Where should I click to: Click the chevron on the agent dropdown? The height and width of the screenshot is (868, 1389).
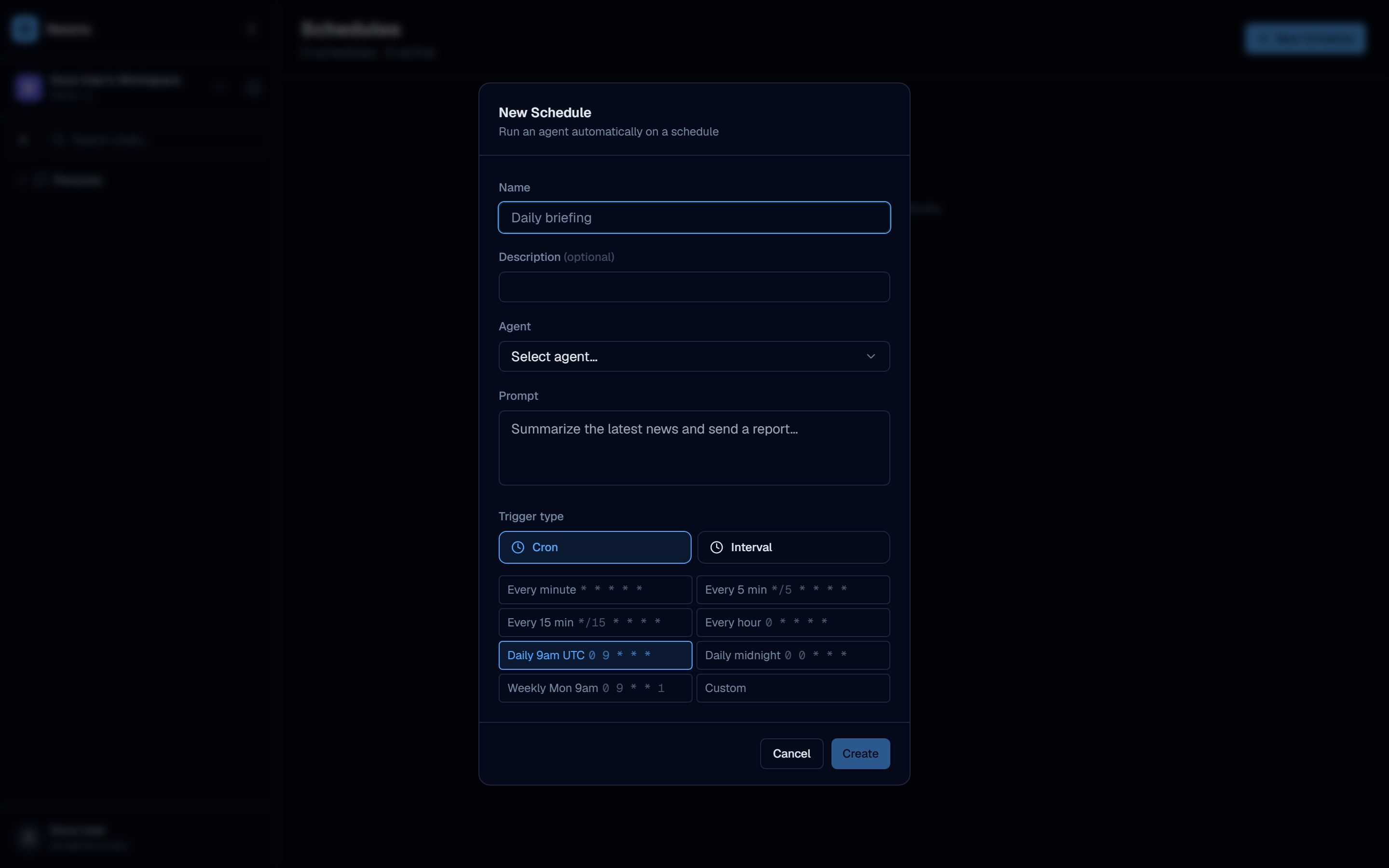(871, 356)
